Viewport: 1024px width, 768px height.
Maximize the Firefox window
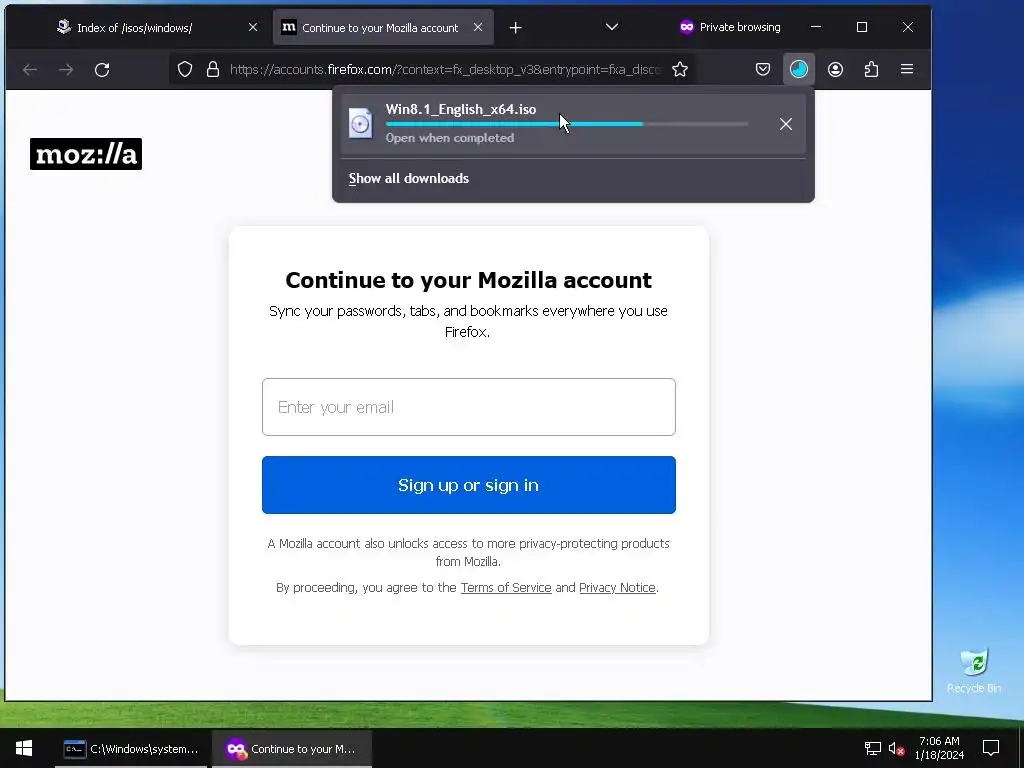(x=862, y=27)
